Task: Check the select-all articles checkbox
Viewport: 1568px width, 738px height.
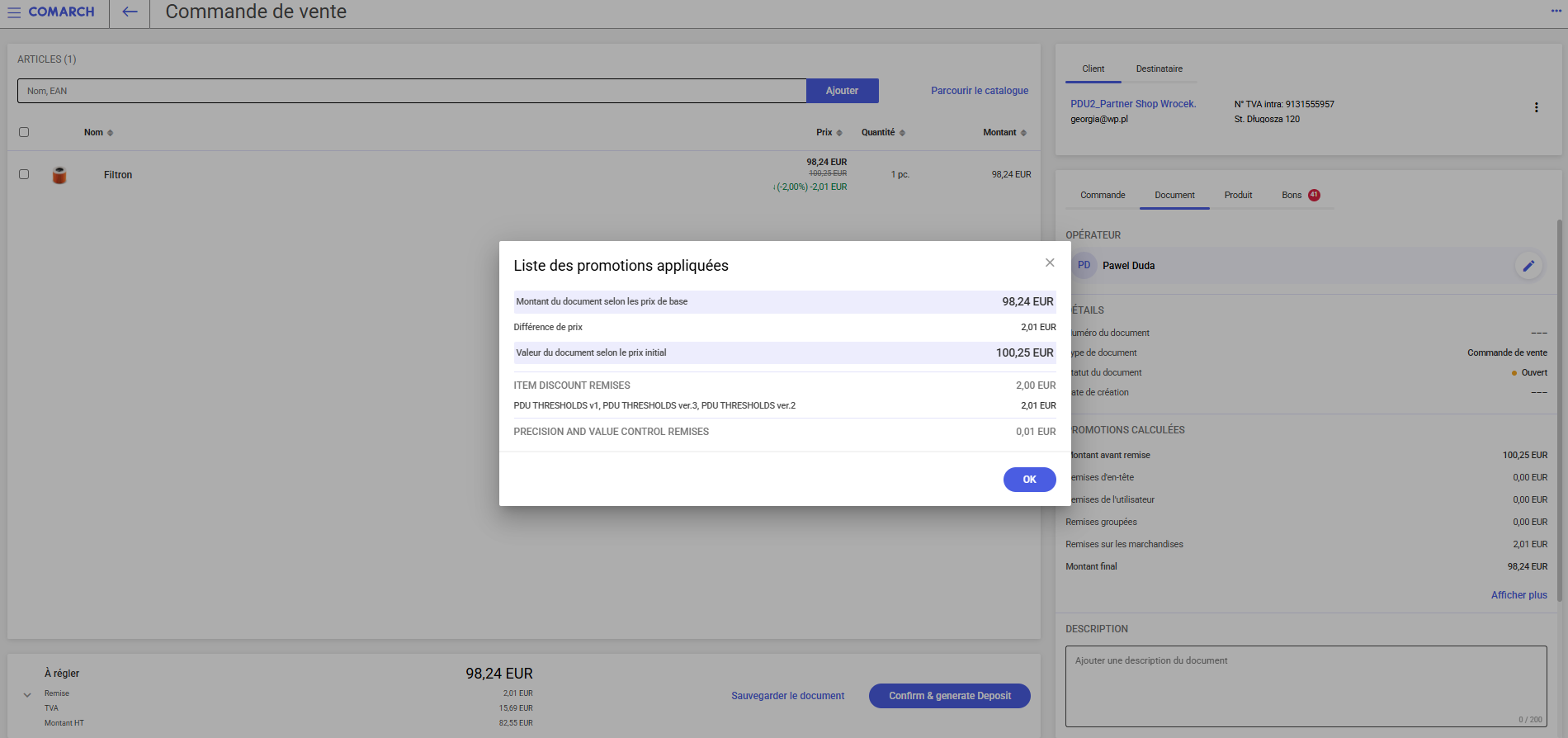Action: point(24,132)
